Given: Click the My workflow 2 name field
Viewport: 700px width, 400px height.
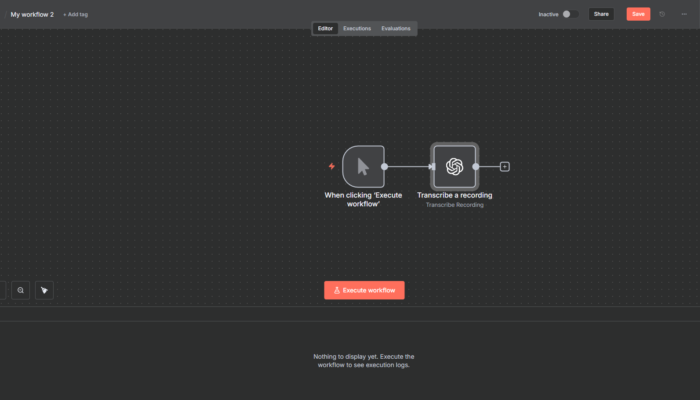Looking at the screenshot, I should pyautogui.click(x=32, y=15).
